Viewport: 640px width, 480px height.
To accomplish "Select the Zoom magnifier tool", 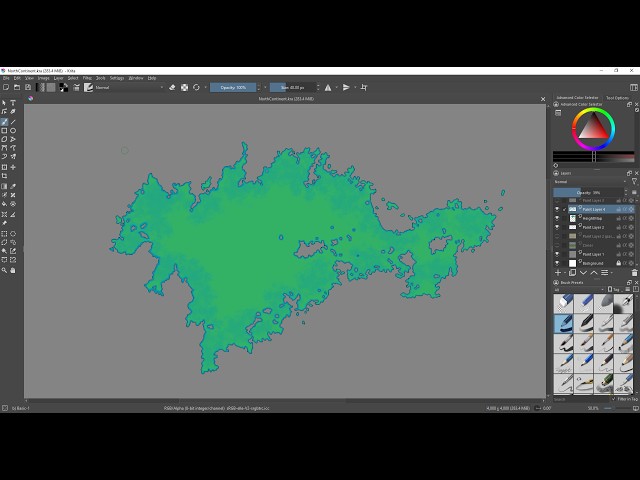I will click(4, 270).
